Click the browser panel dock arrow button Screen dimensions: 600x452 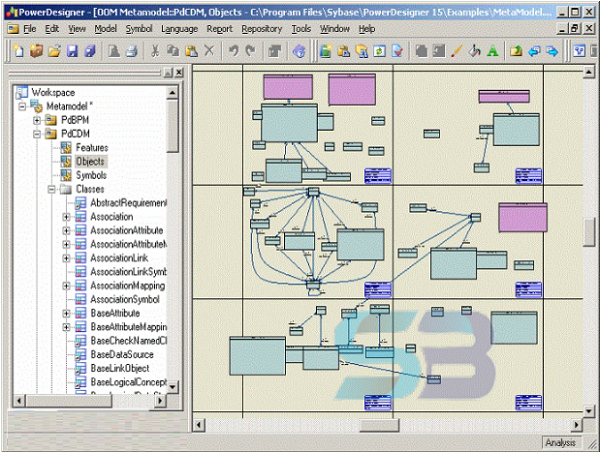point(168,72)
